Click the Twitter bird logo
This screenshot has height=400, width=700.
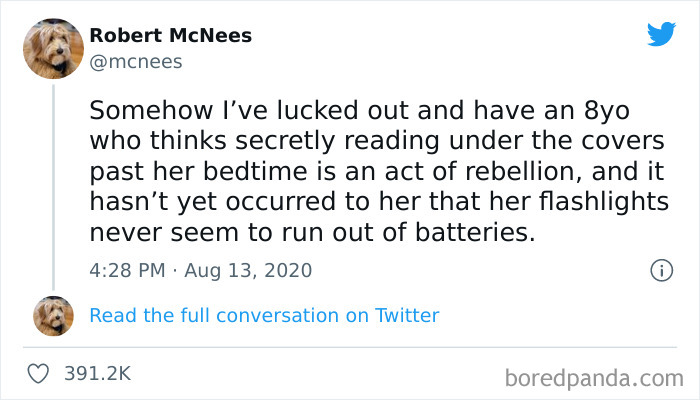tap(661, 34)
